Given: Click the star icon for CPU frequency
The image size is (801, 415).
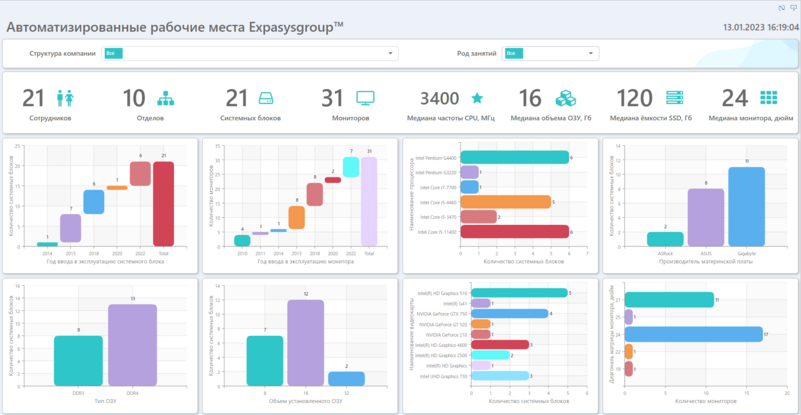Looking at the screenshot, I should click(477, 98).
